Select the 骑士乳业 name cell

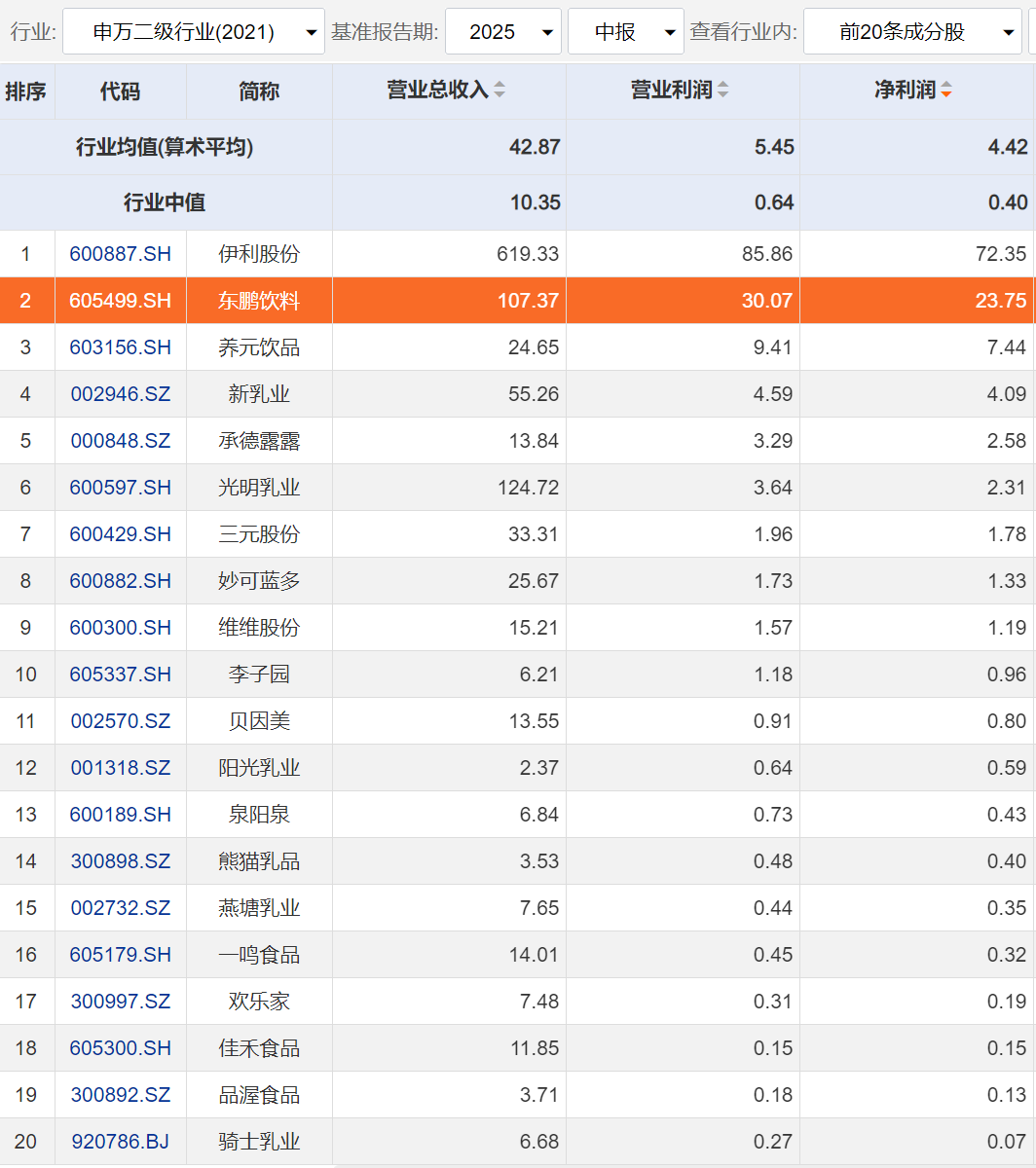259,1142
